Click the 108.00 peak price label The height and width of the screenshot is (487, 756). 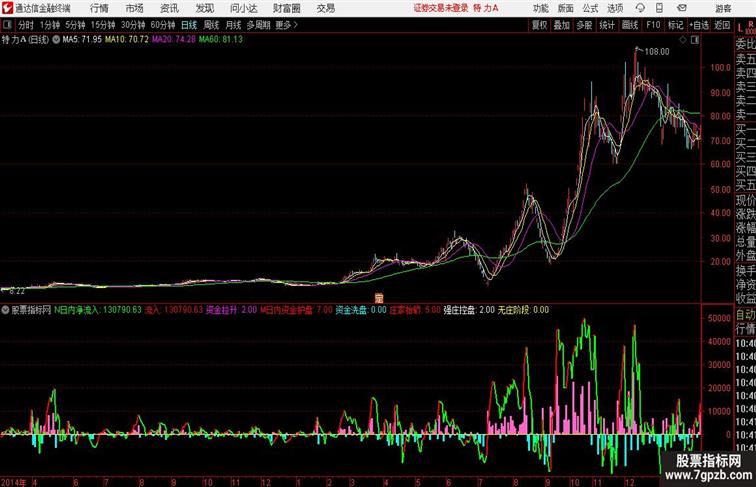coord(657,52)
